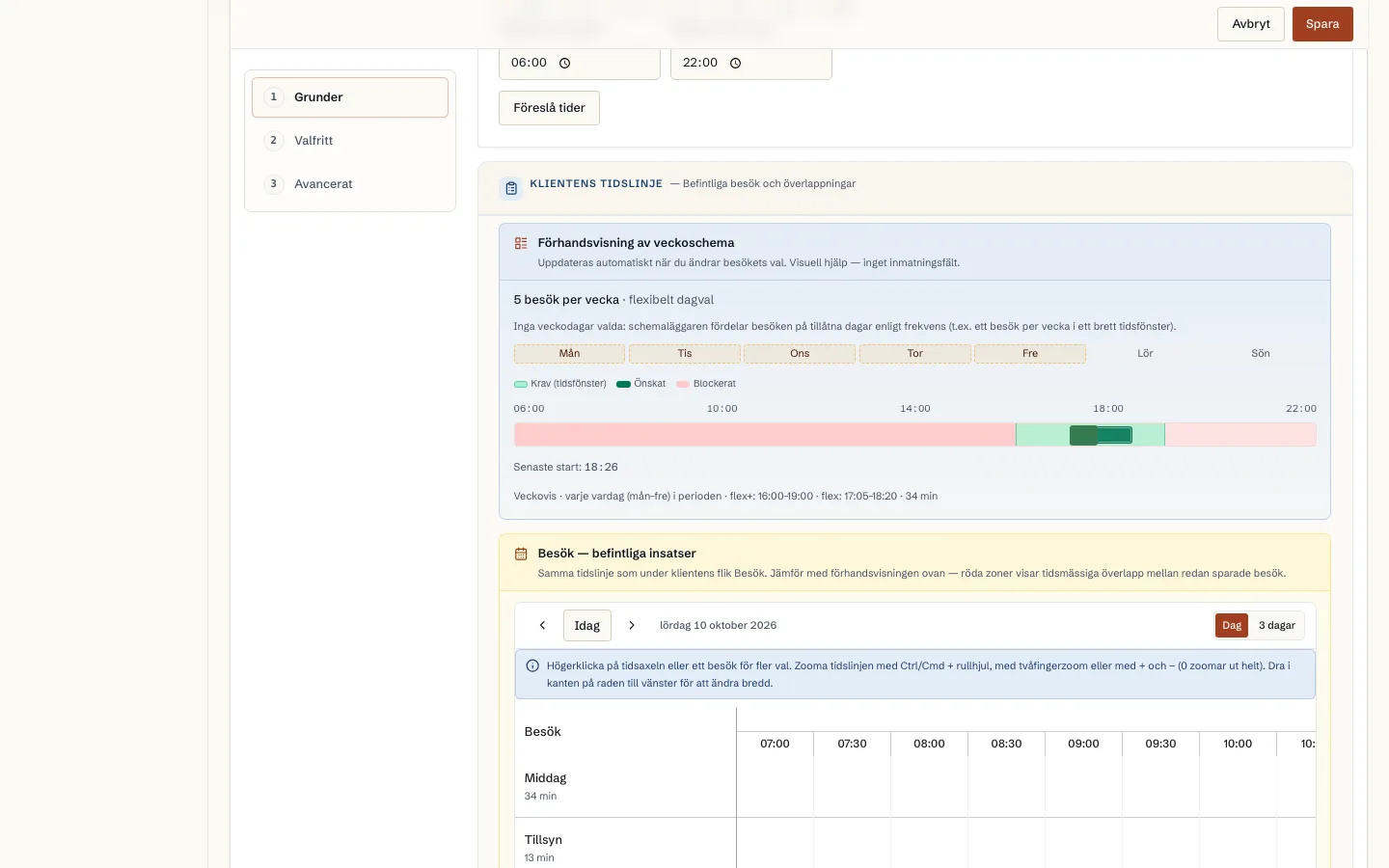
Task: Click the red blocked zone on the timeline
Action: point(764,435)
